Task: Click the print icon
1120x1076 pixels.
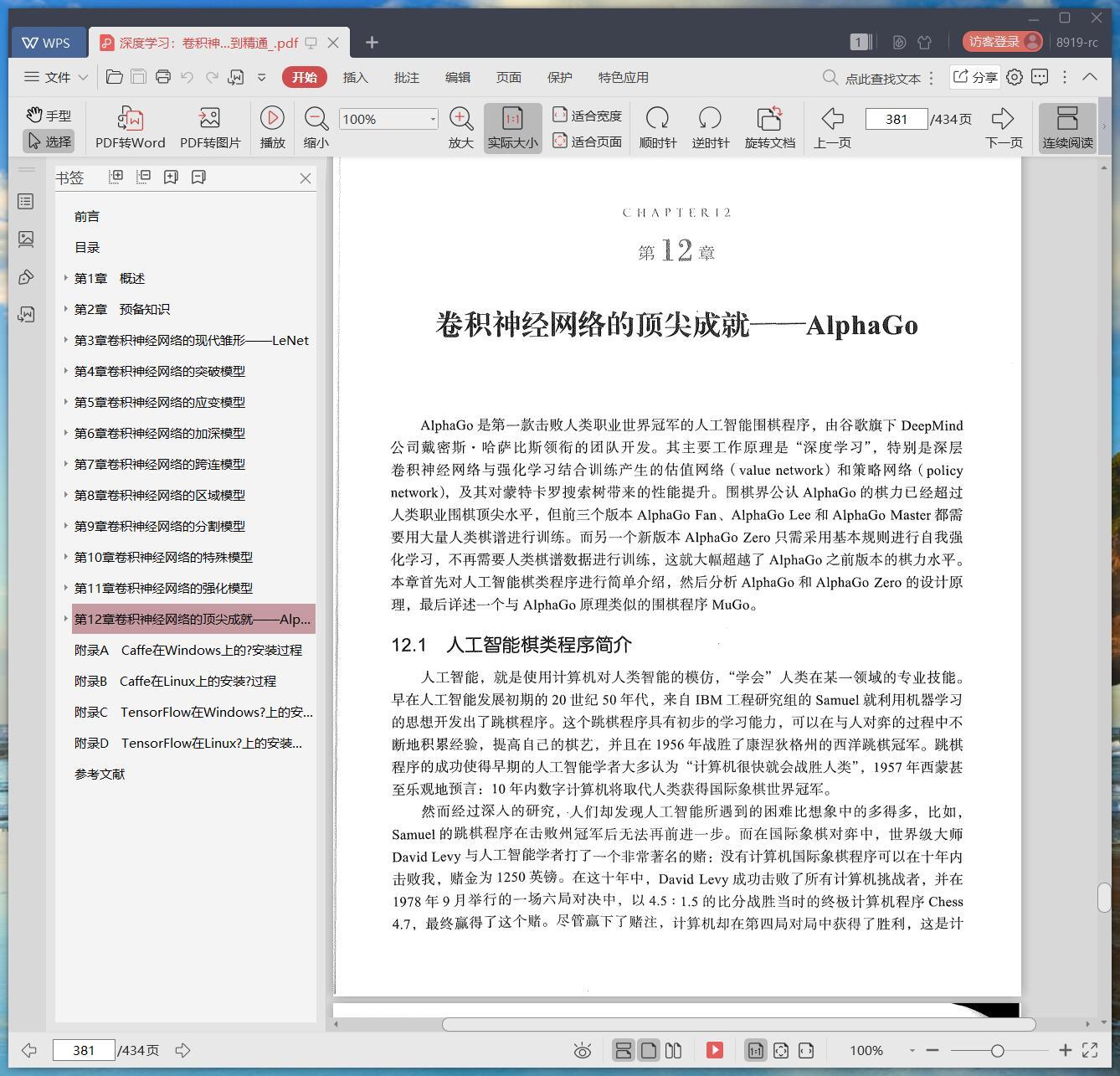Action: pos(163,77)
